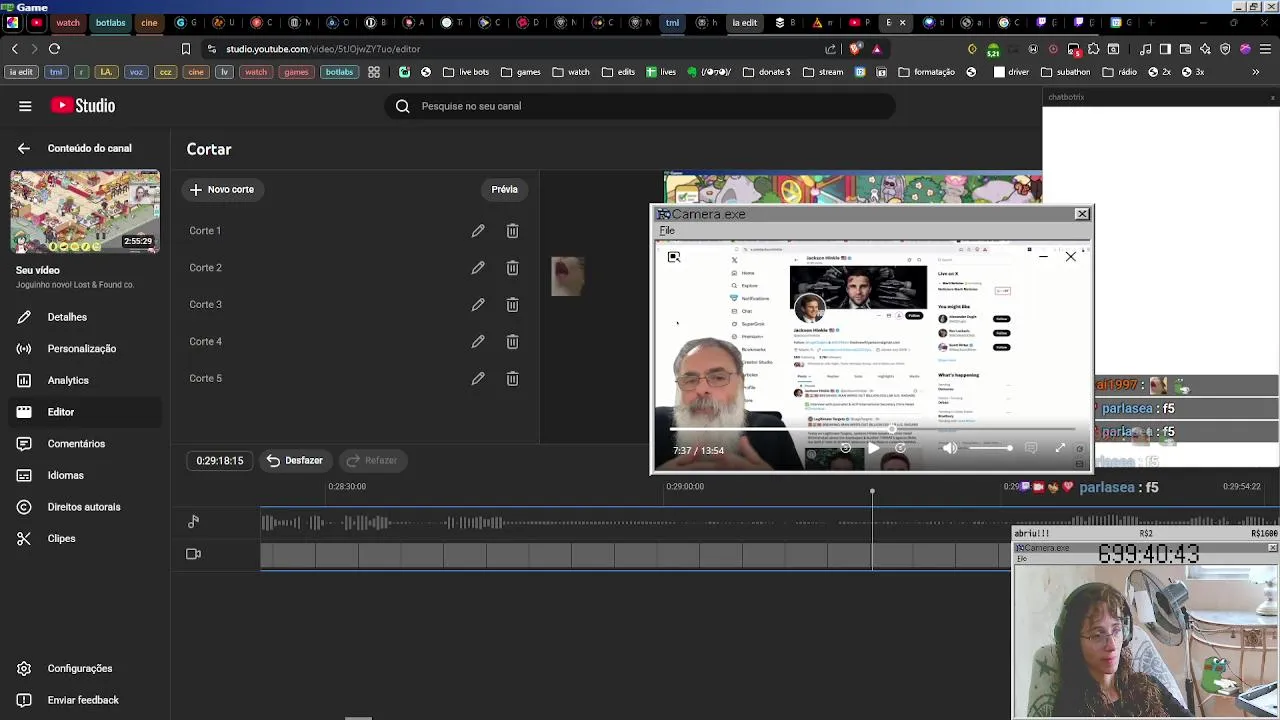
Task: Click the Prévia button
Action: click(x=504, y=189)
